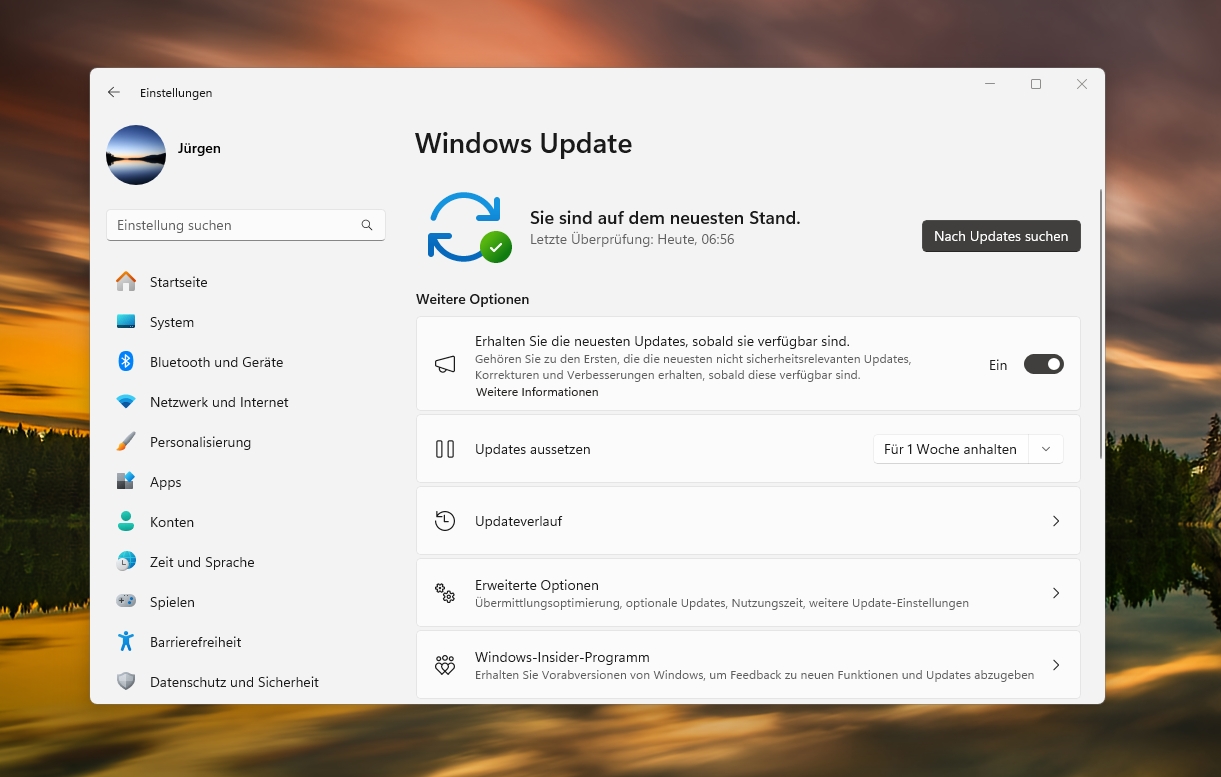Click 'Letzte Überprüfung: Heute, 06:56' text

pos(632,240)
